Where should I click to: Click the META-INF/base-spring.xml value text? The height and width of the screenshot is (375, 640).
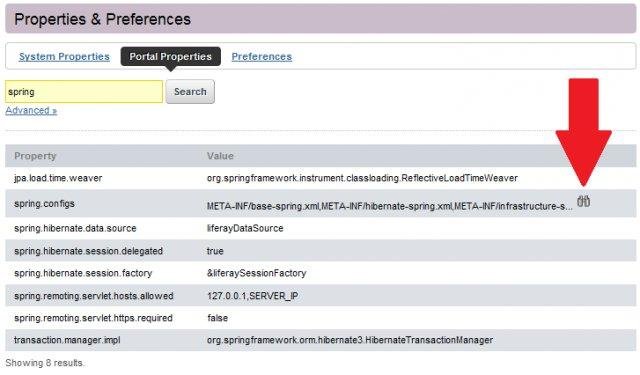[389, 206]
